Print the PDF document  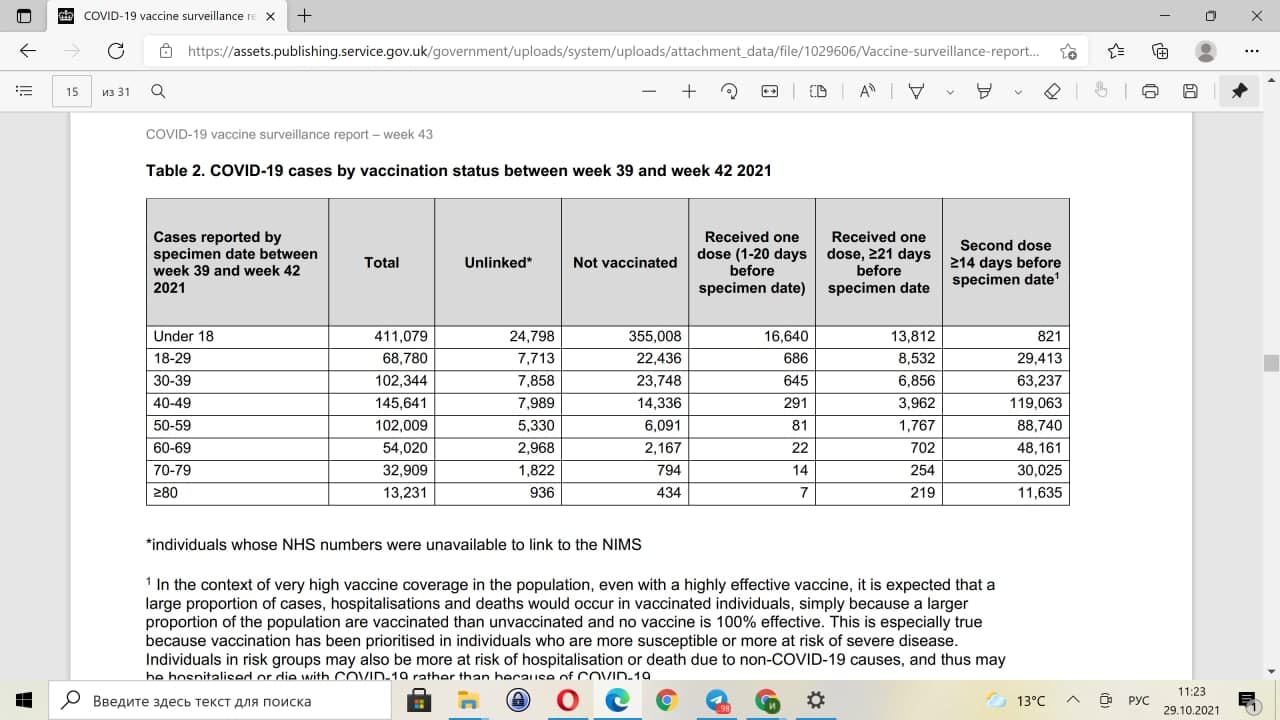1150,91
